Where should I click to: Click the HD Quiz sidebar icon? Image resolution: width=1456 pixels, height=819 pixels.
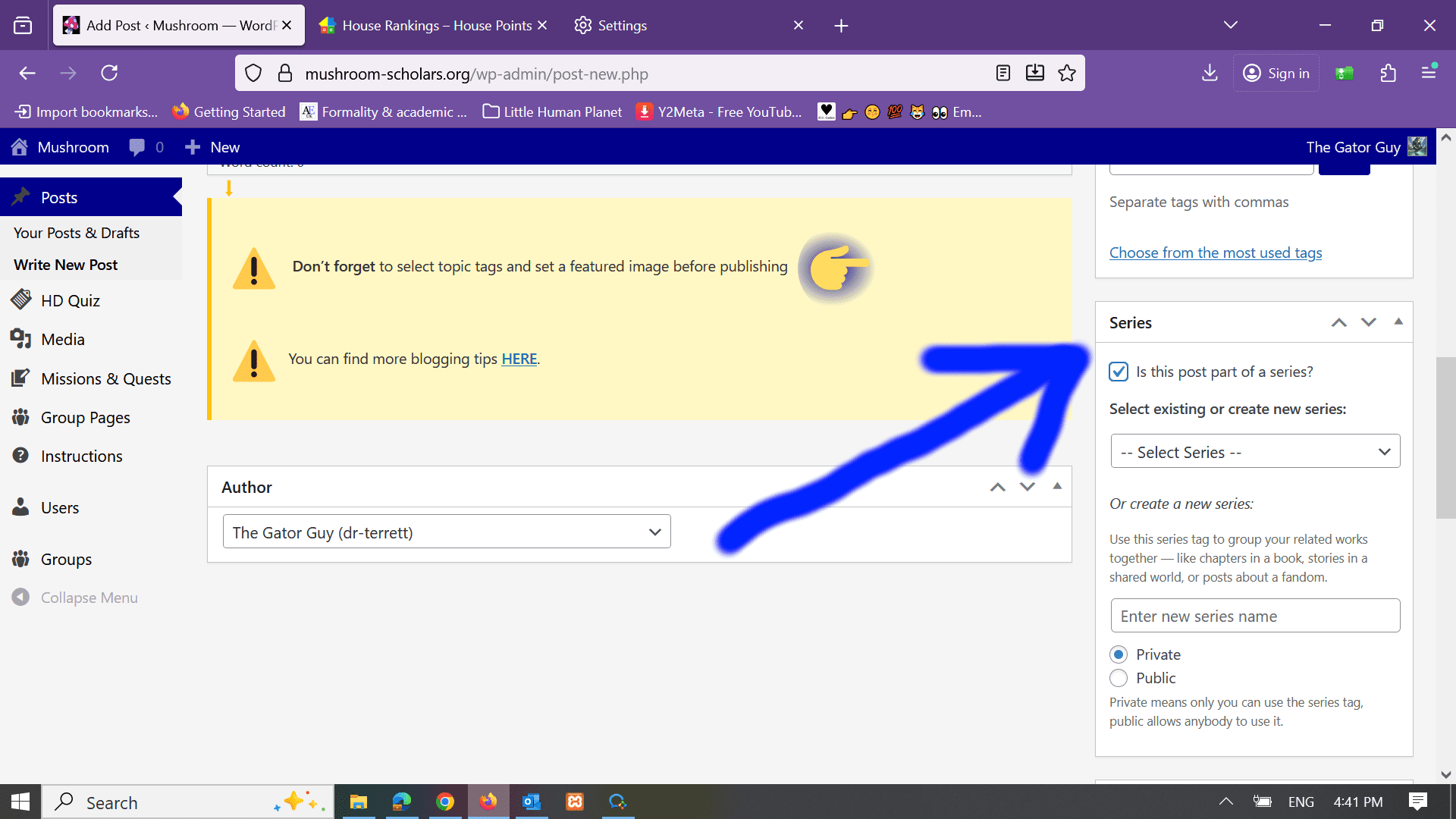[x=21, y=300]
